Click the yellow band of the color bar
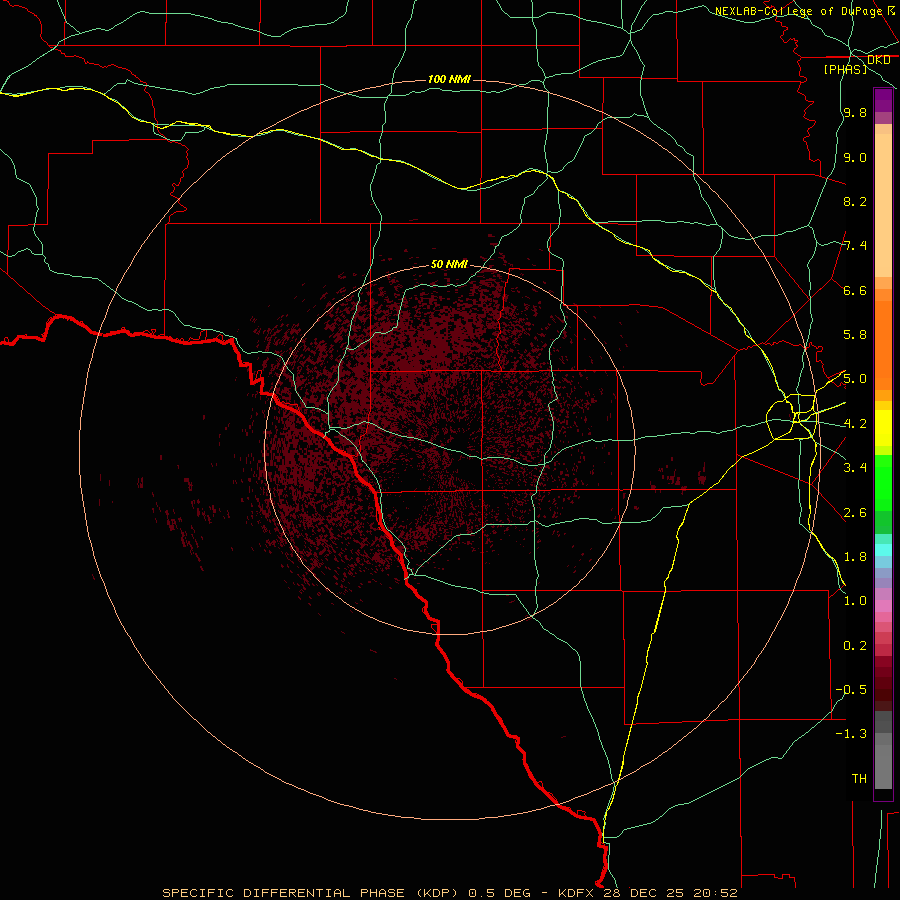900x900 pixels. (883, 428)
